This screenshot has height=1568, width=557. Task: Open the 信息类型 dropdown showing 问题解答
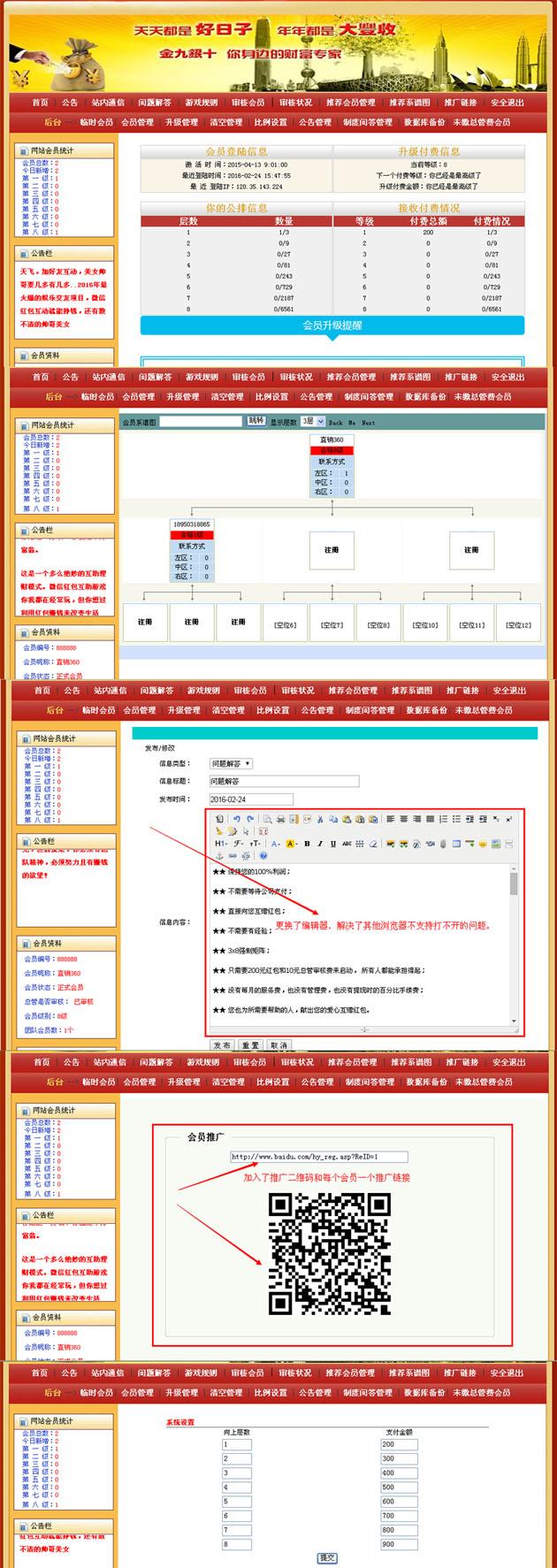231,763
